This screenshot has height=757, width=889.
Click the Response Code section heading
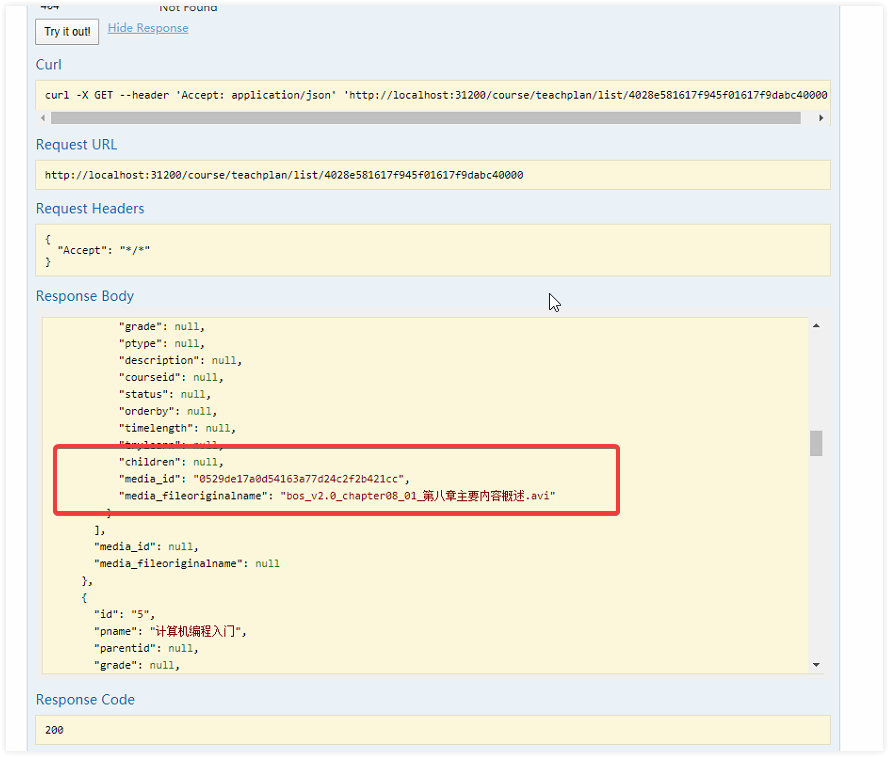point(86,700)
